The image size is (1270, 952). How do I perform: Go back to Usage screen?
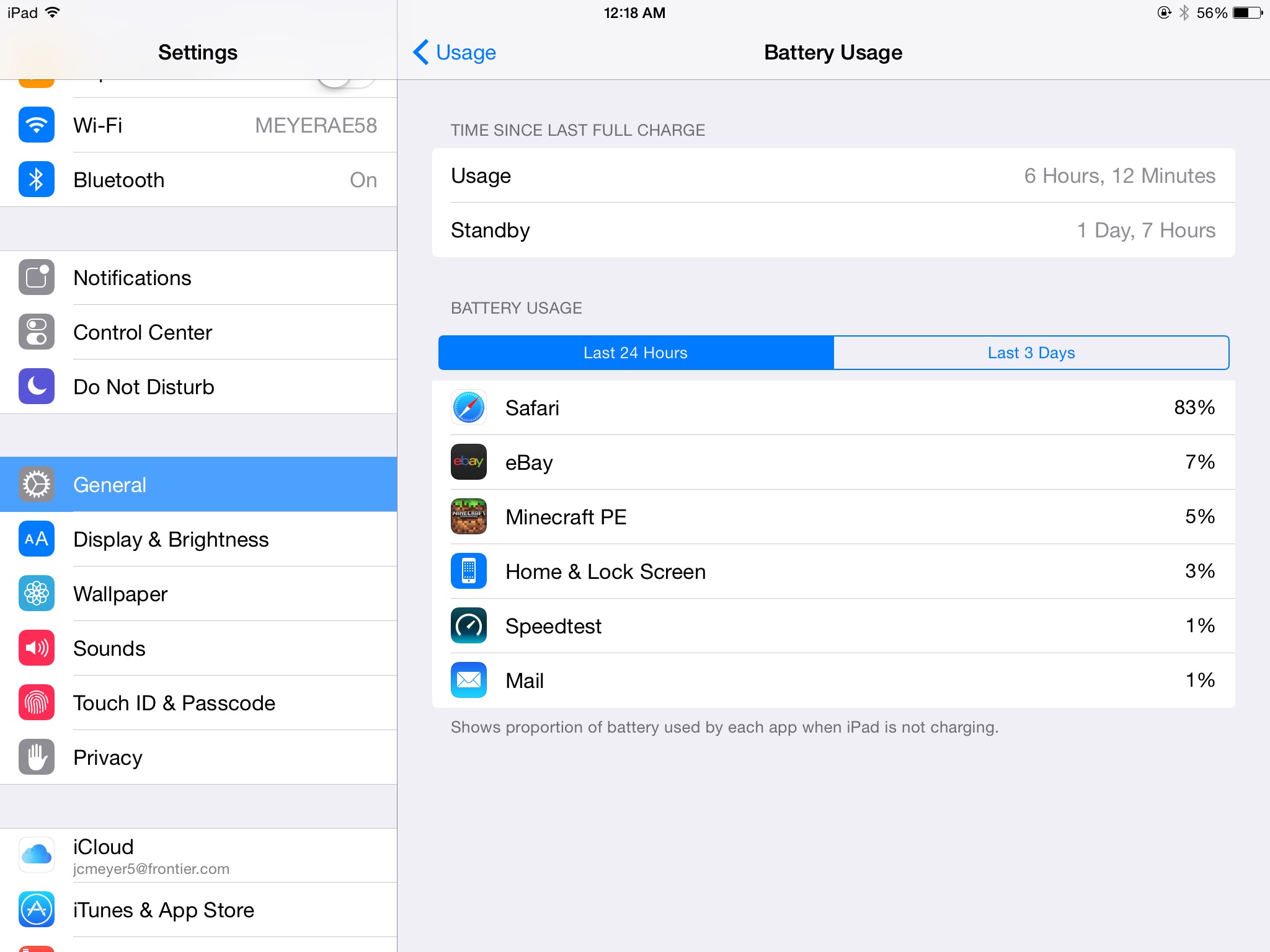pyautogui.click(x=455, y=53)
